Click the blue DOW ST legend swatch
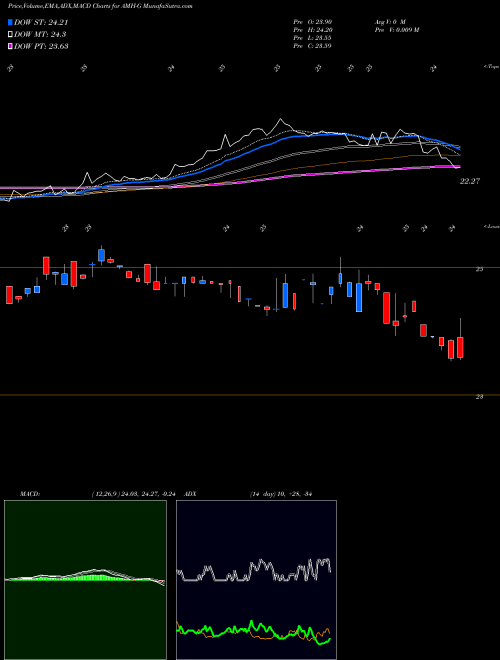500x660 pixels. coord(10,22)
